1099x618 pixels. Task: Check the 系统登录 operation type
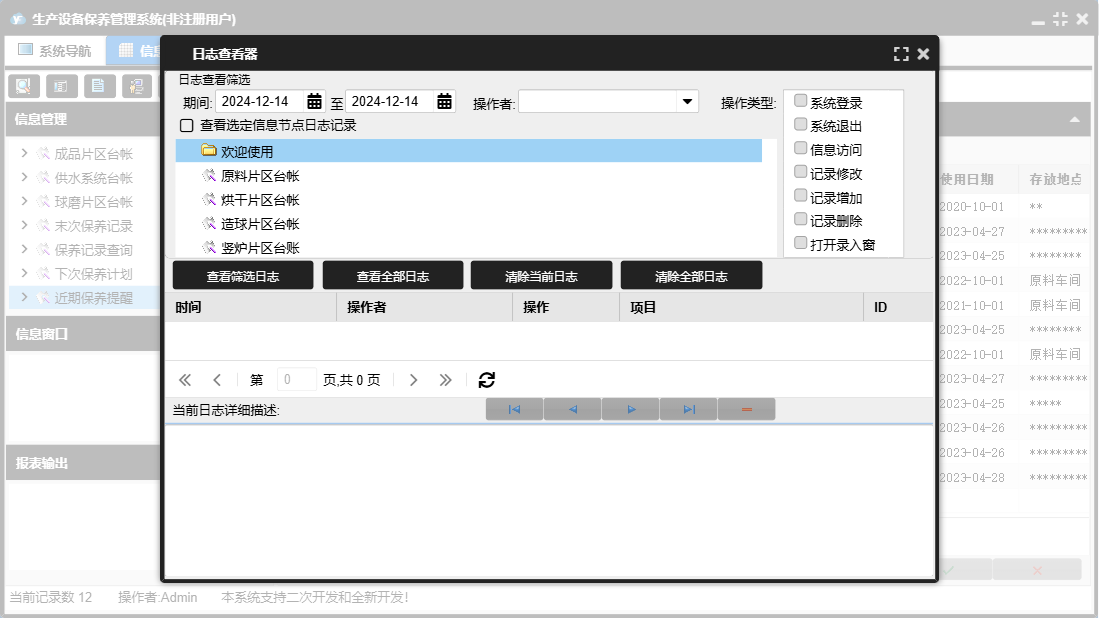pyautogui.click(x=801, y=101)
